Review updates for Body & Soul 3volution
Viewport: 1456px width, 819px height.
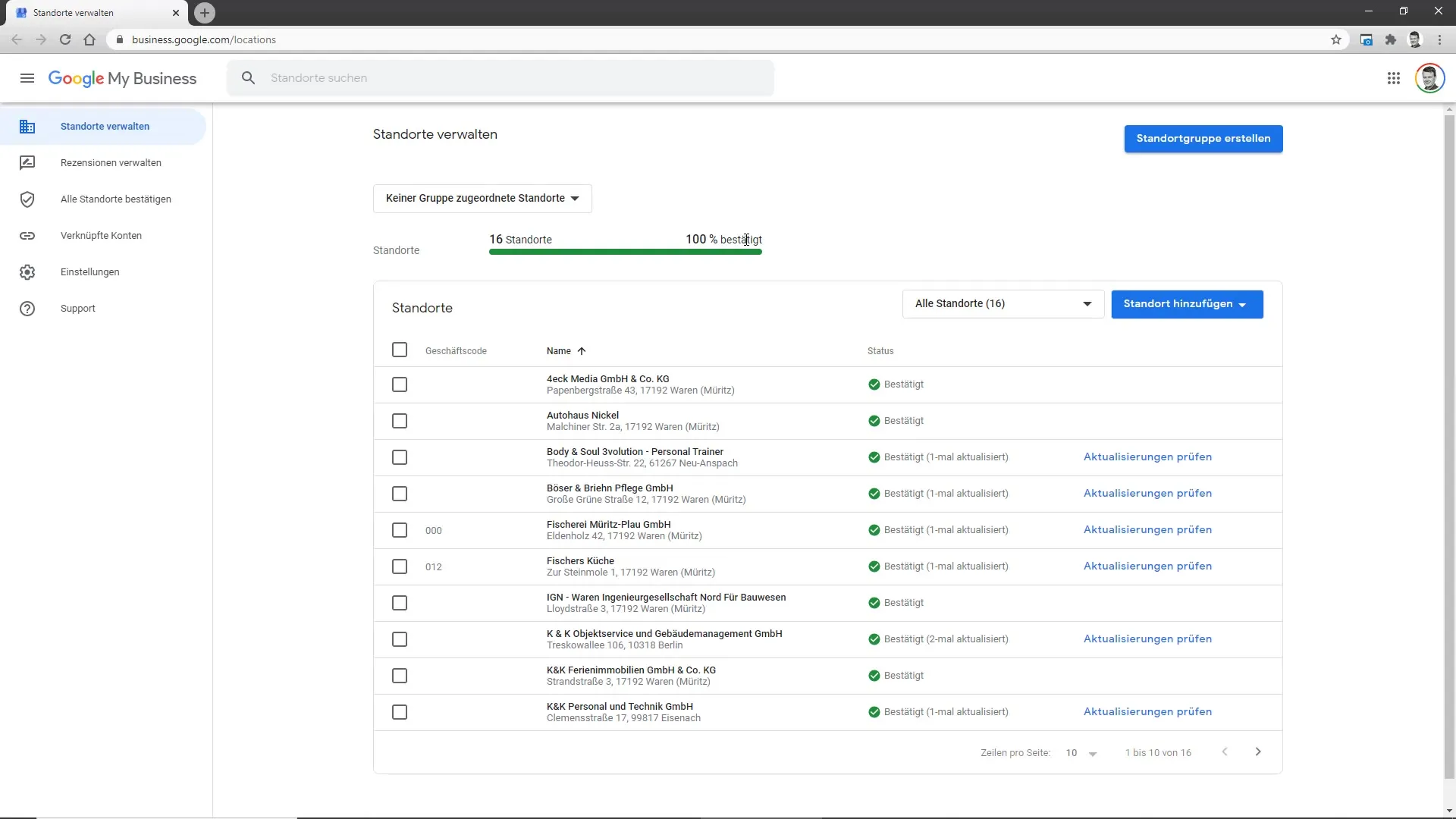click(x=1147, y=457)
